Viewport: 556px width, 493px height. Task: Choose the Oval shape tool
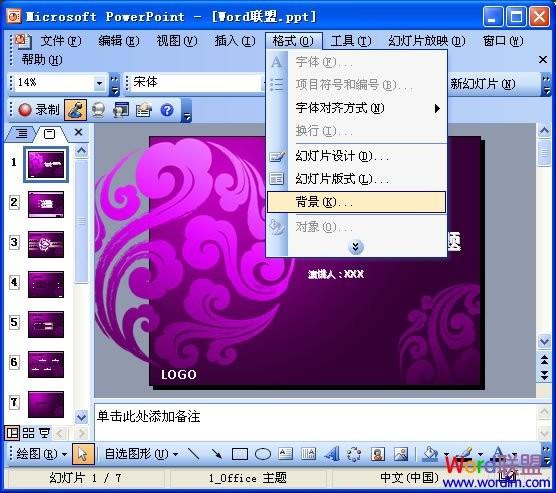click(263, 454)
